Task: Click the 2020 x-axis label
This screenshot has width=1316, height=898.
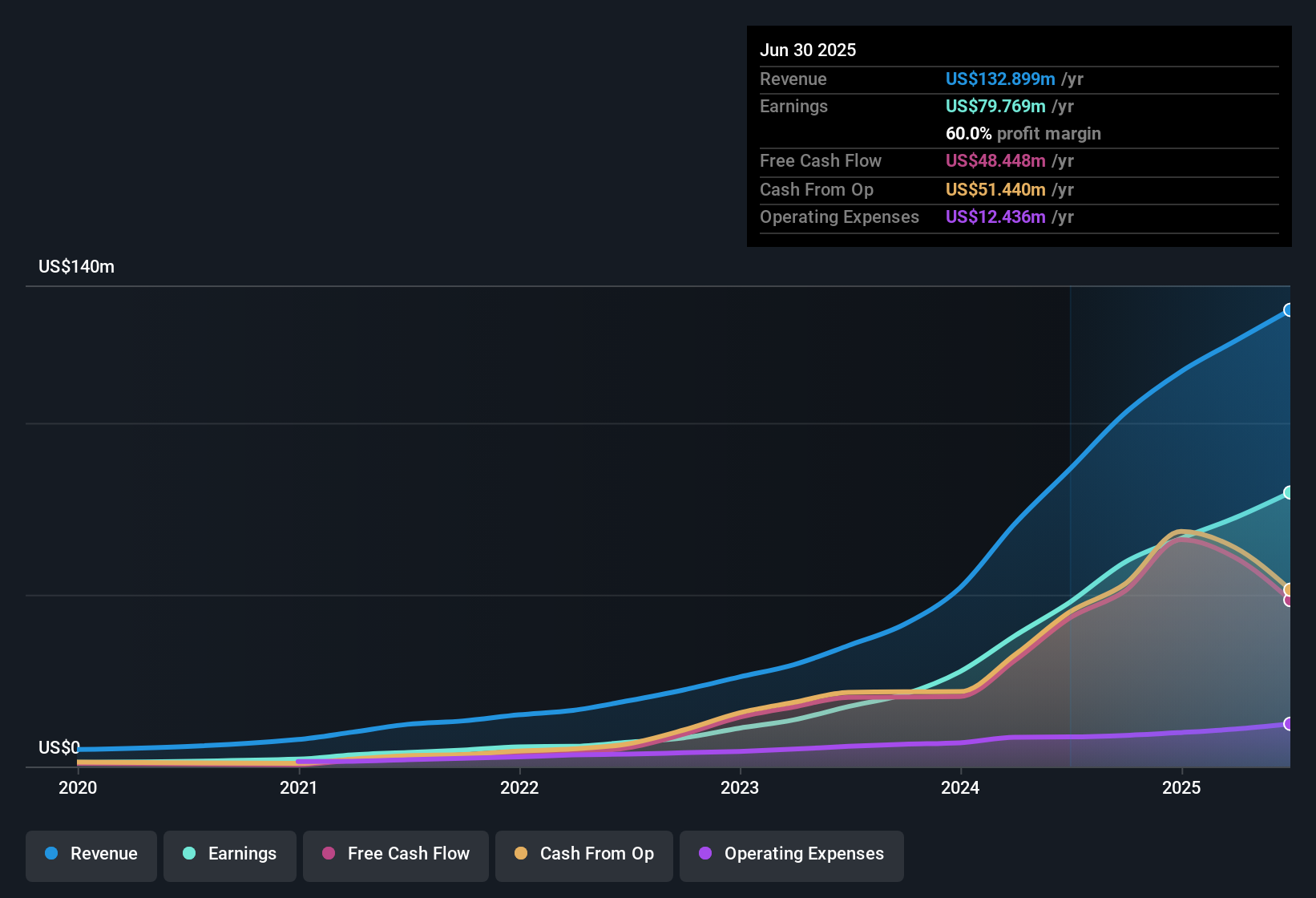Action: [x=78, y=788]
